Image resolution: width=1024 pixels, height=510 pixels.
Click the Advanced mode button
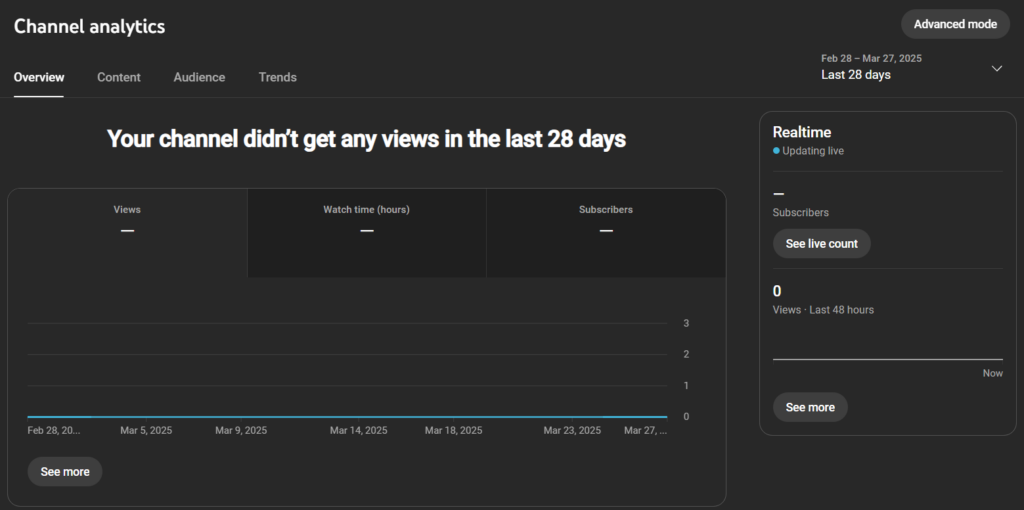(x=955, y=24)
